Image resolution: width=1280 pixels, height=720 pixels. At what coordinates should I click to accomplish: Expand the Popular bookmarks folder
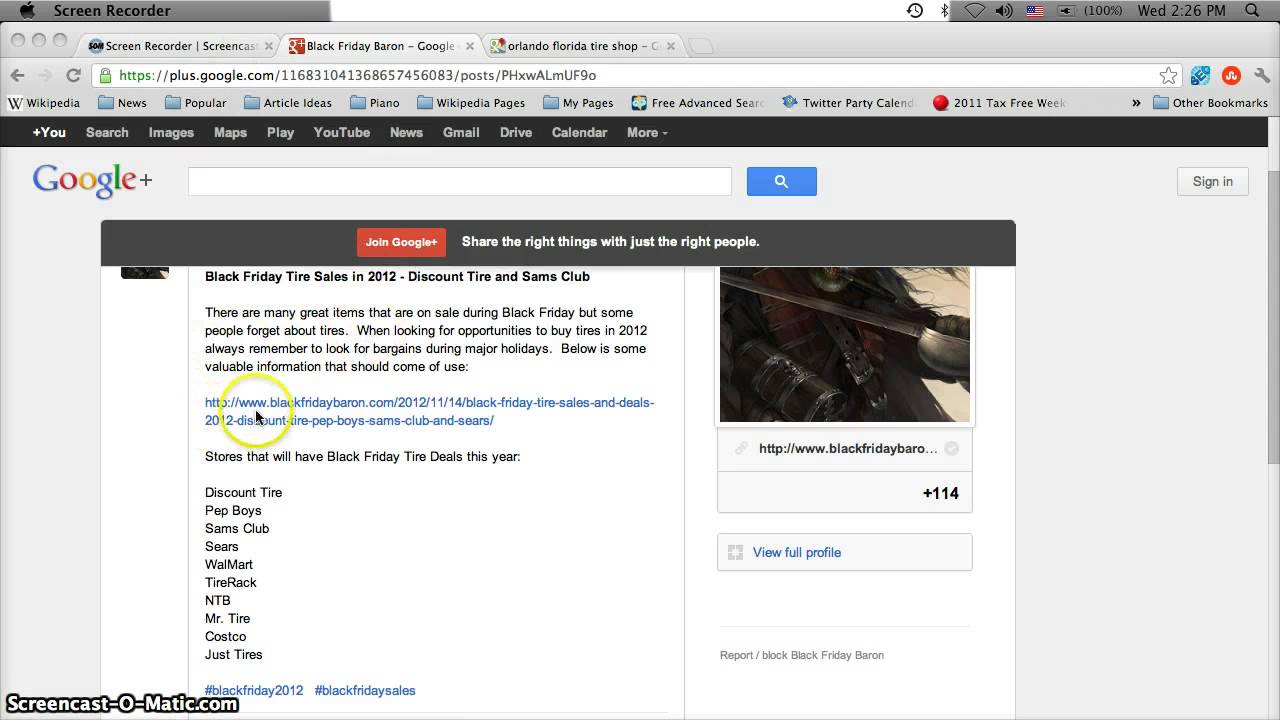(x=196, y=103)
